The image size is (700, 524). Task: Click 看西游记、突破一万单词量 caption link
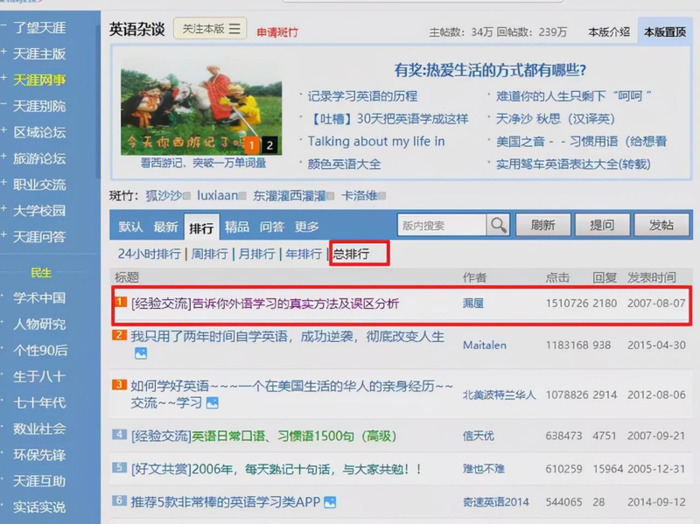tap(203, 163)
